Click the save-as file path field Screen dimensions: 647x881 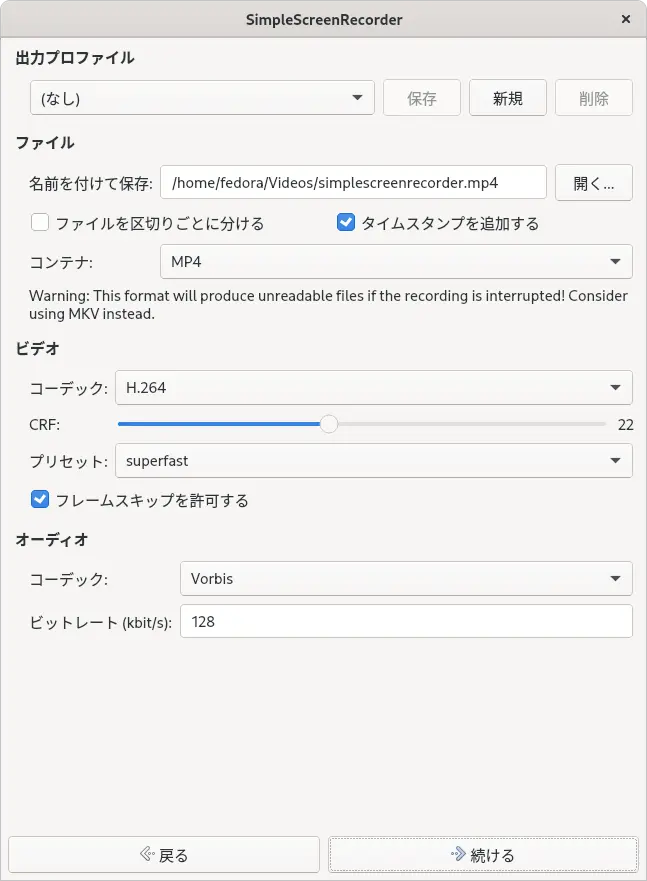[353, 183]
